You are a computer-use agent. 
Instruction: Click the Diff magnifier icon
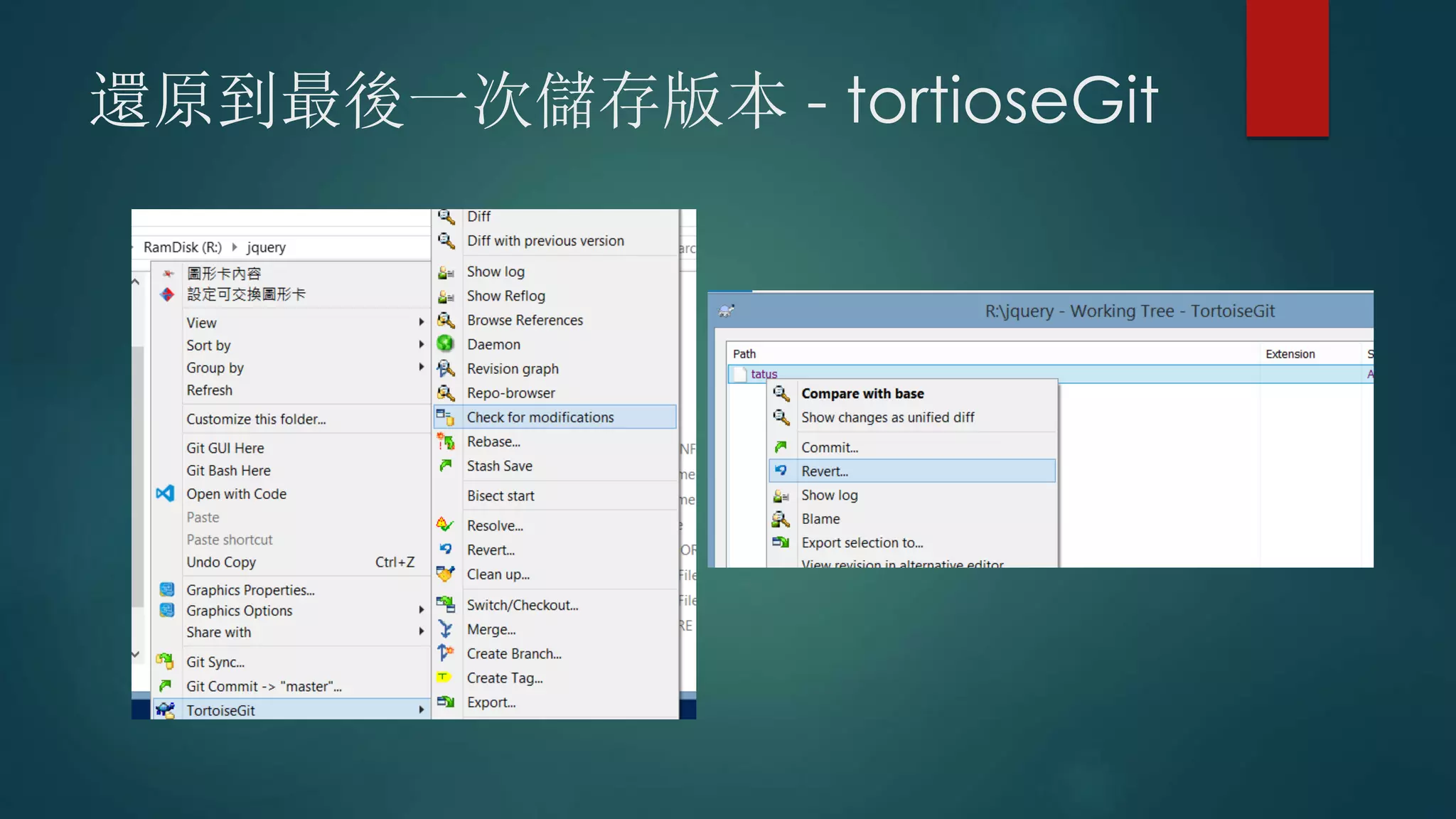pyautogui.click(x=446, y=217)
